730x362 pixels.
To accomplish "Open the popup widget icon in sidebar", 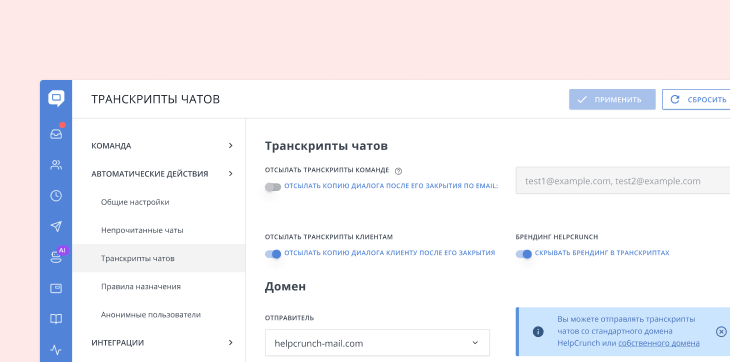I will (x=56, y=288).
